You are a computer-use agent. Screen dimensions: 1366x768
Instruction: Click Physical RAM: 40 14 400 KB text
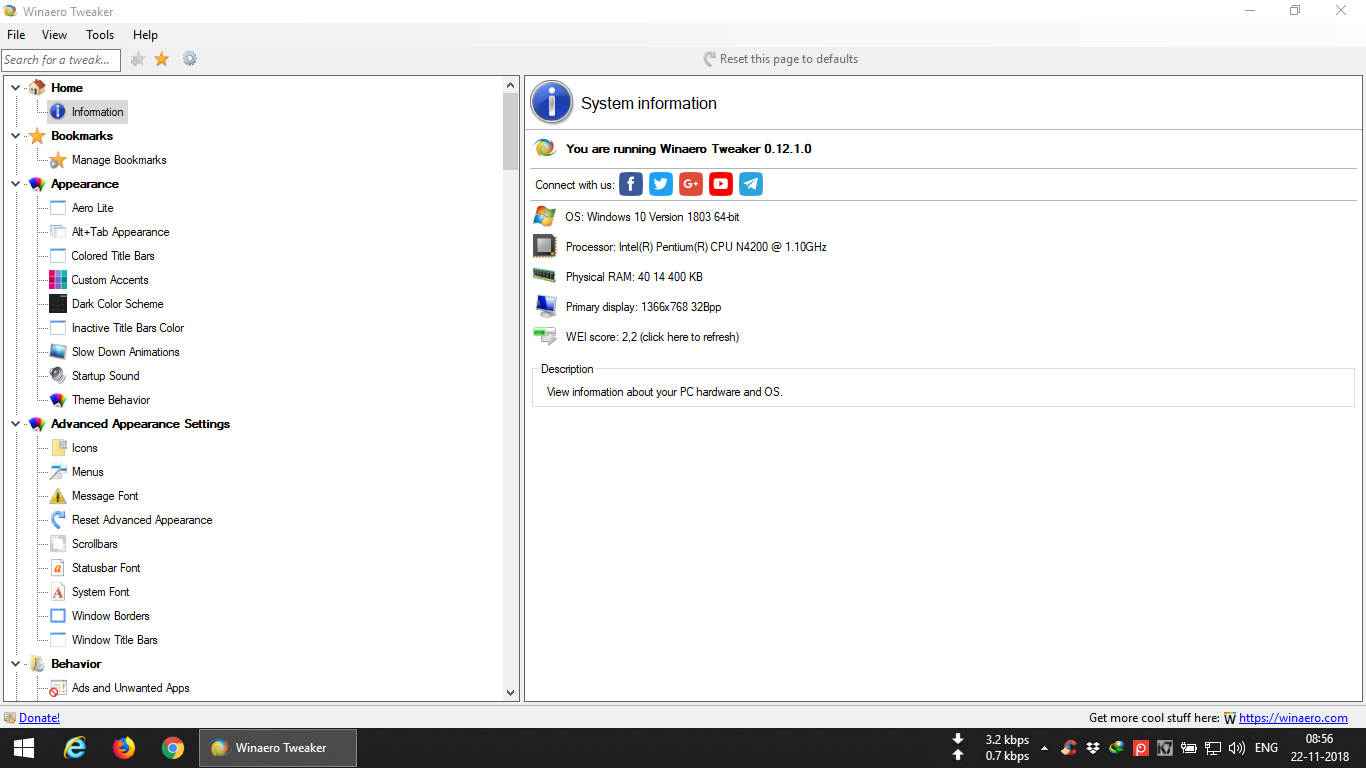pos(634,277)
